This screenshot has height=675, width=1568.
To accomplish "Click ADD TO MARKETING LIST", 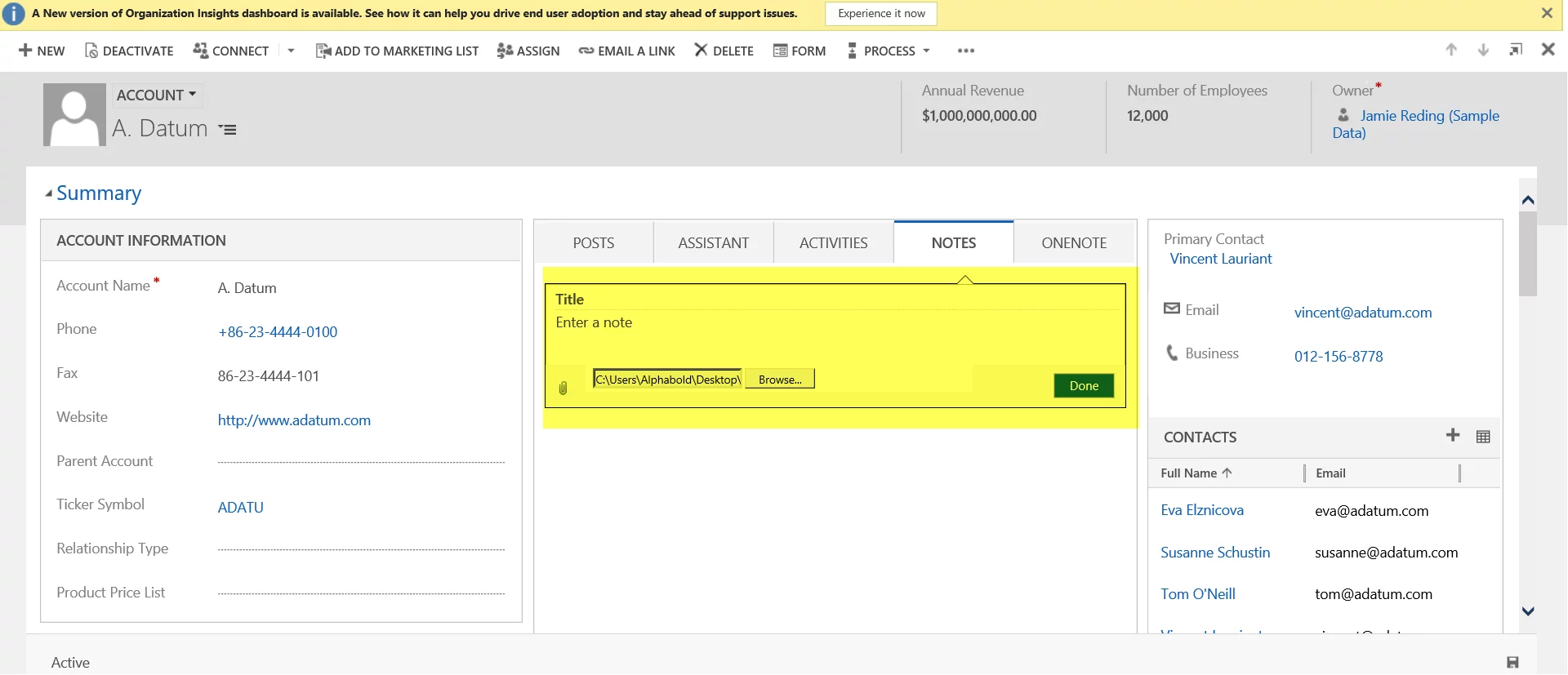I will click(x=397, y=51).
